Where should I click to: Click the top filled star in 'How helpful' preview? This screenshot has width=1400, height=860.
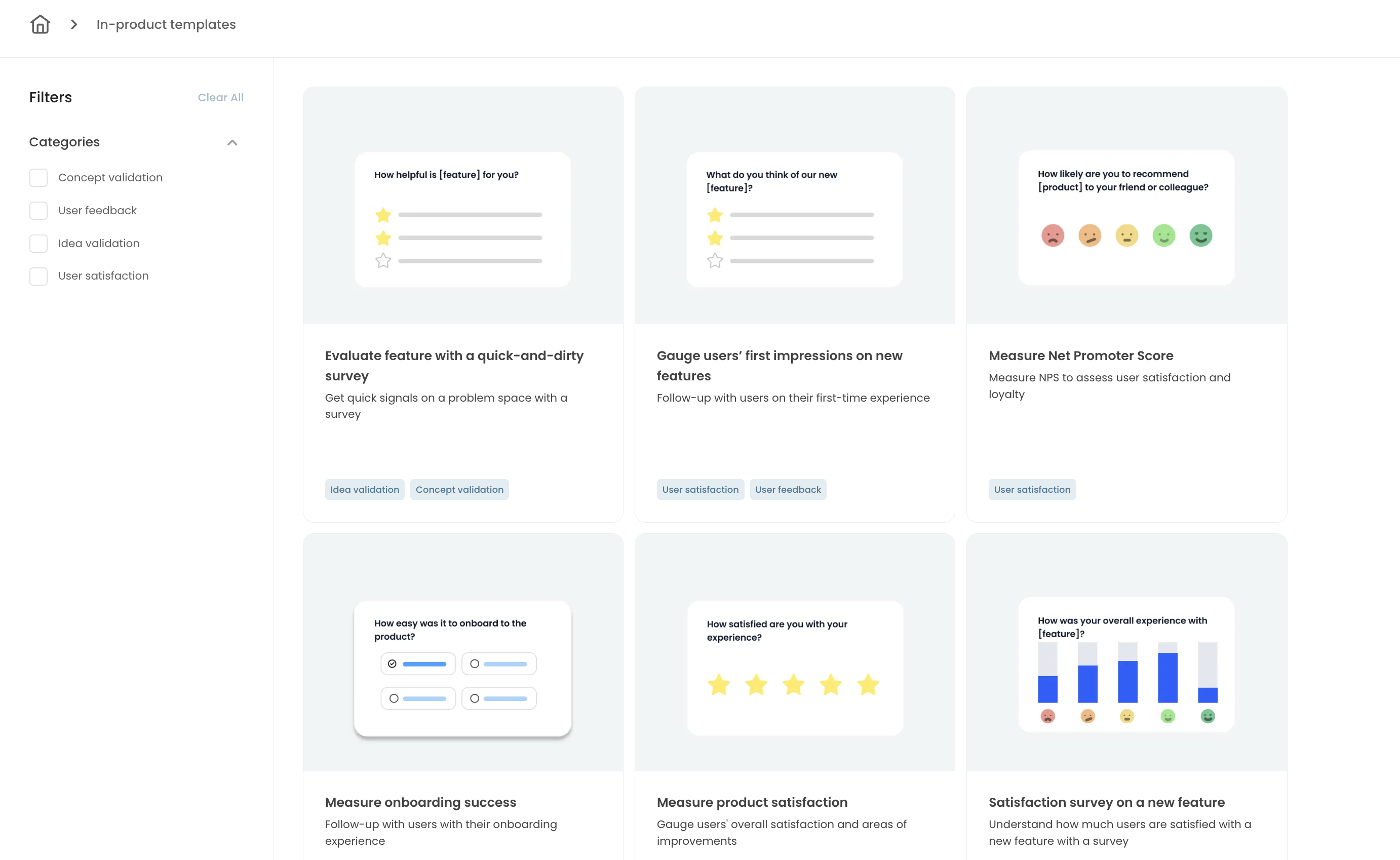[x=383, y=215]
